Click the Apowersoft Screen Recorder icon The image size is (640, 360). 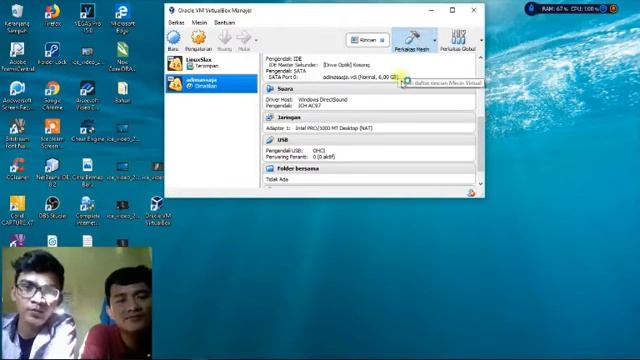tap(17, 96)
